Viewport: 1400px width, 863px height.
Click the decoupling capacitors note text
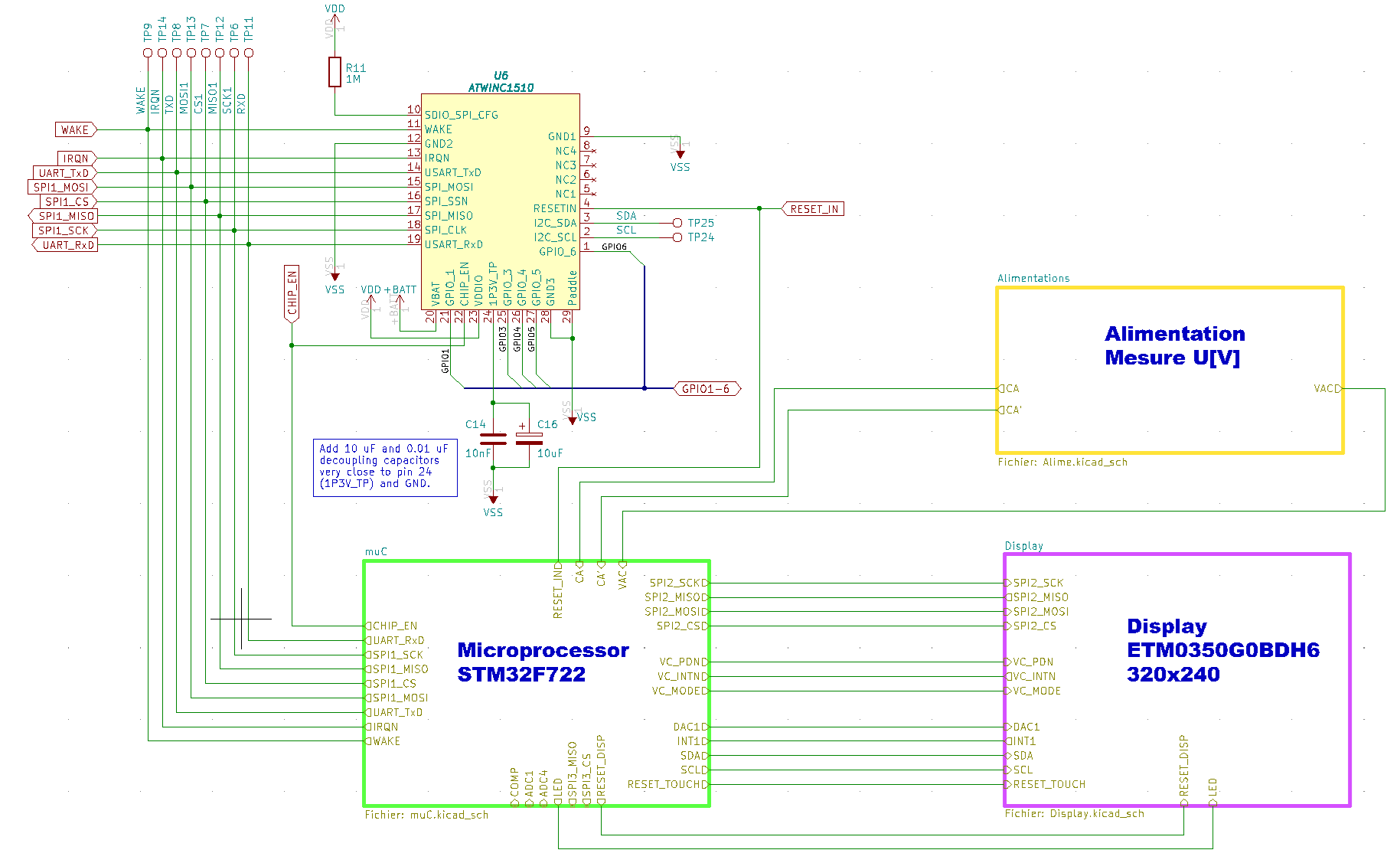(x=385, y=467)
